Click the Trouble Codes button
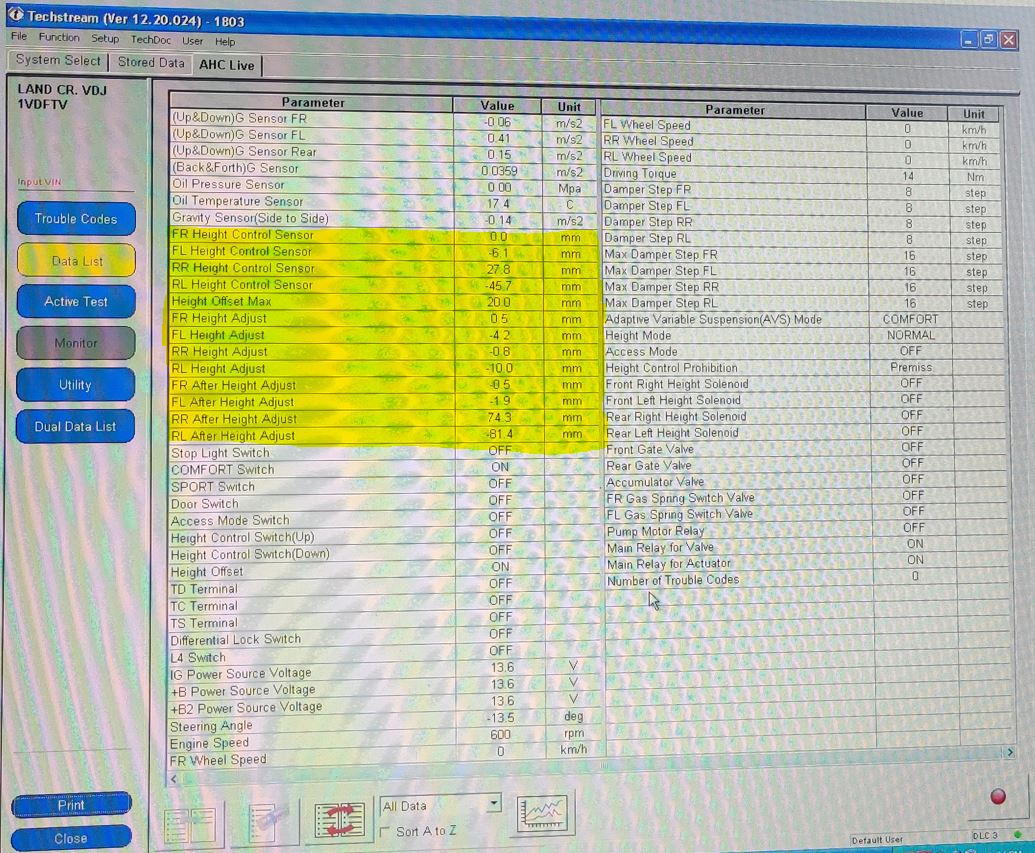Screen dimensions: 1035x853 pos(76,219)
